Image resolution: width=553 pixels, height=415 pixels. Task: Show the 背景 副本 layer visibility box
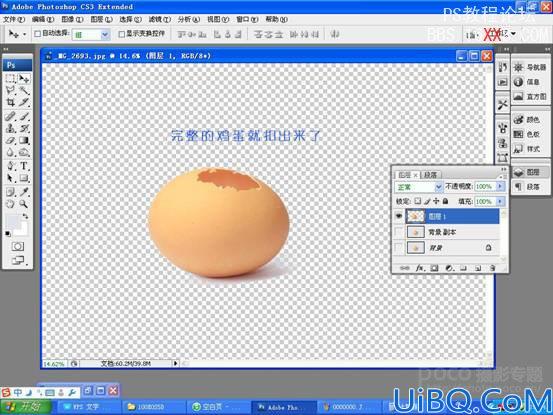(399, 232)
